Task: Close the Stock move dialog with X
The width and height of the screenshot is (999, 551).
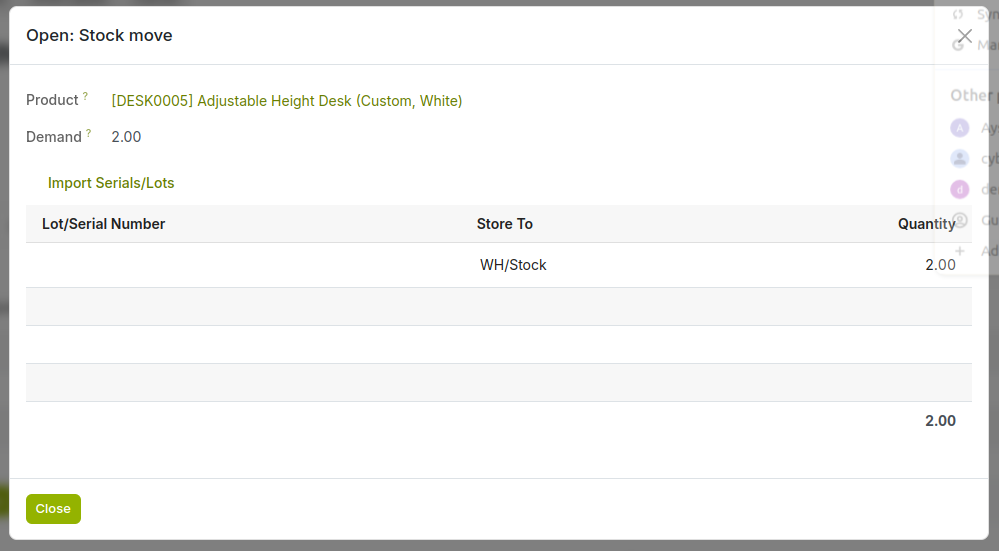Action: (964, 37)
